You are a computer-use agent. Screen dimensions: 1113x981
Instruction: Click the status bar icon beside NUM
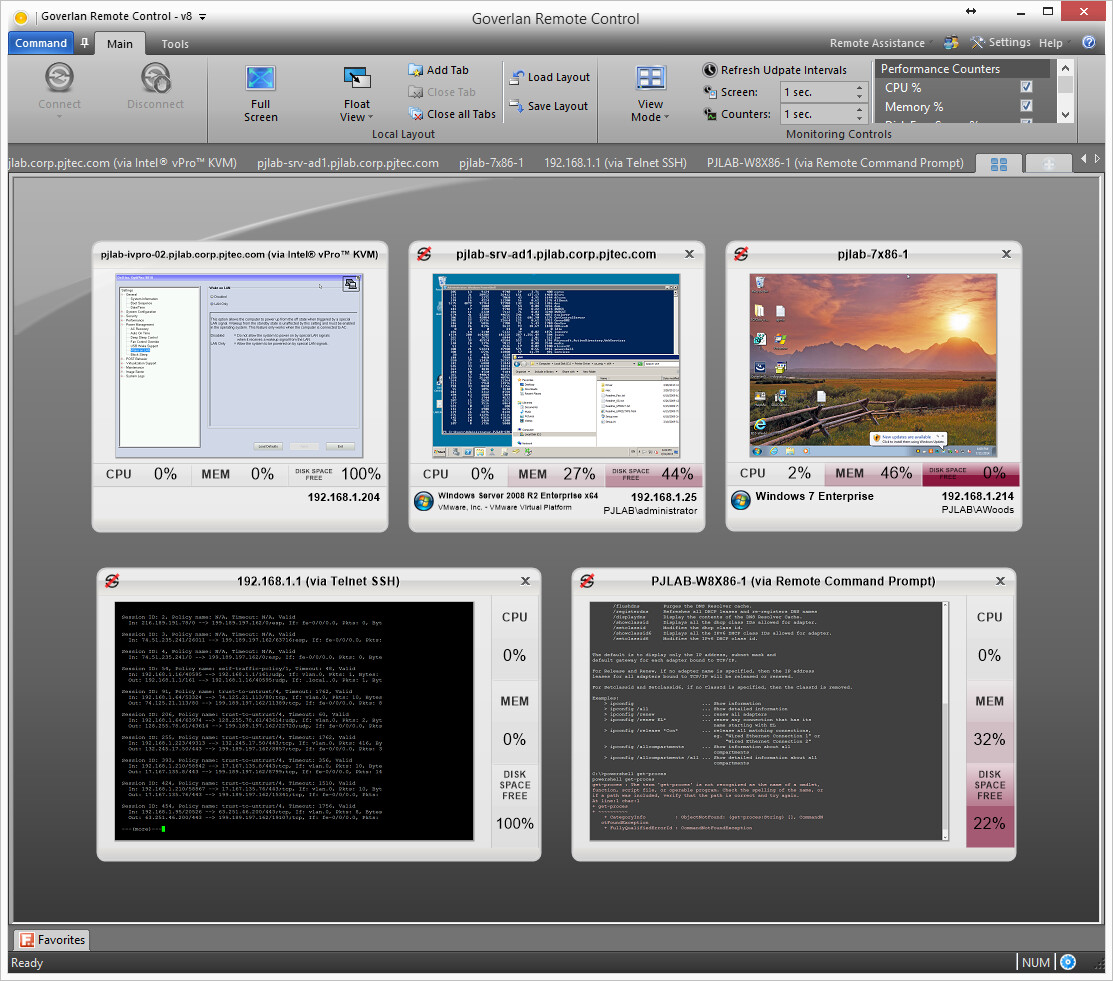(x=1068, y=962)
